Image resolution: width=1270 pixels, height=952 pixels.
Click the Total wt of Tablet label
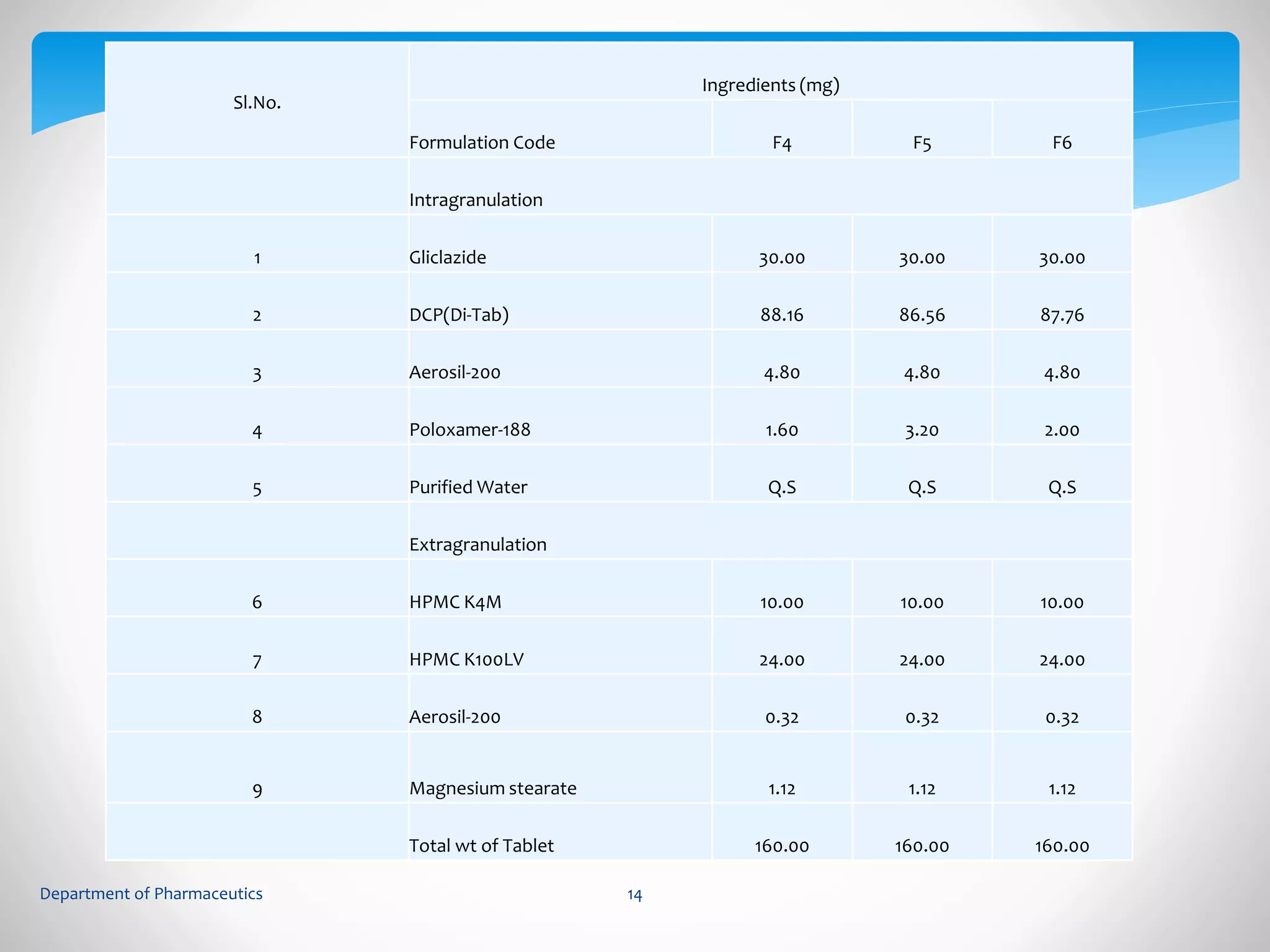[x=481, y=846]
